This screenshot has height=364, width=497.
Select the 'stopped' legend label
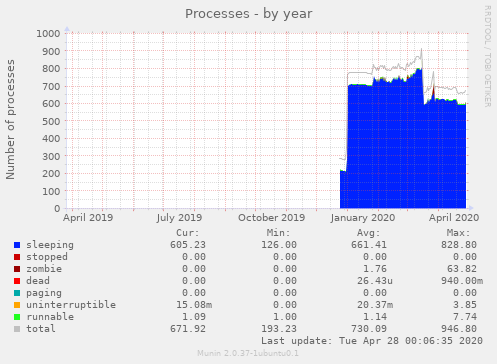tap(47, 257)
